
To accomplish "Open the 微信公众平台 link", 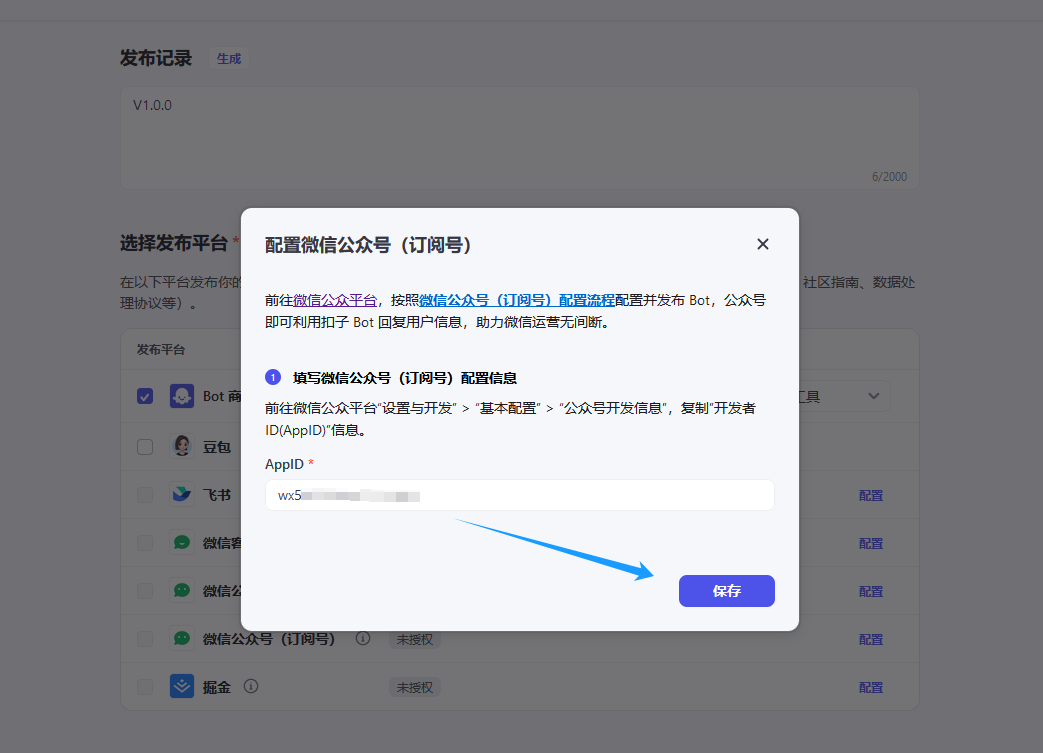I will [x=335, y=300].
